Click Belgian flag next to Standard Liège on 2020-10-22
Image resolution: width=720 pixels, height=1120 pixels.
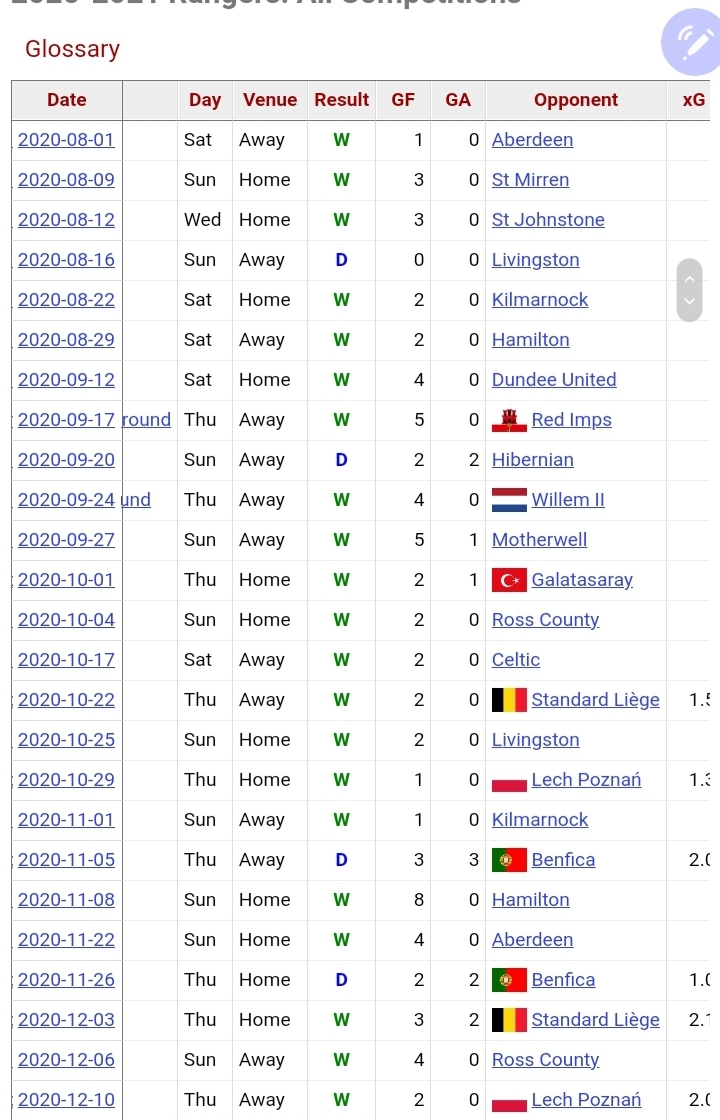point(509,700)
